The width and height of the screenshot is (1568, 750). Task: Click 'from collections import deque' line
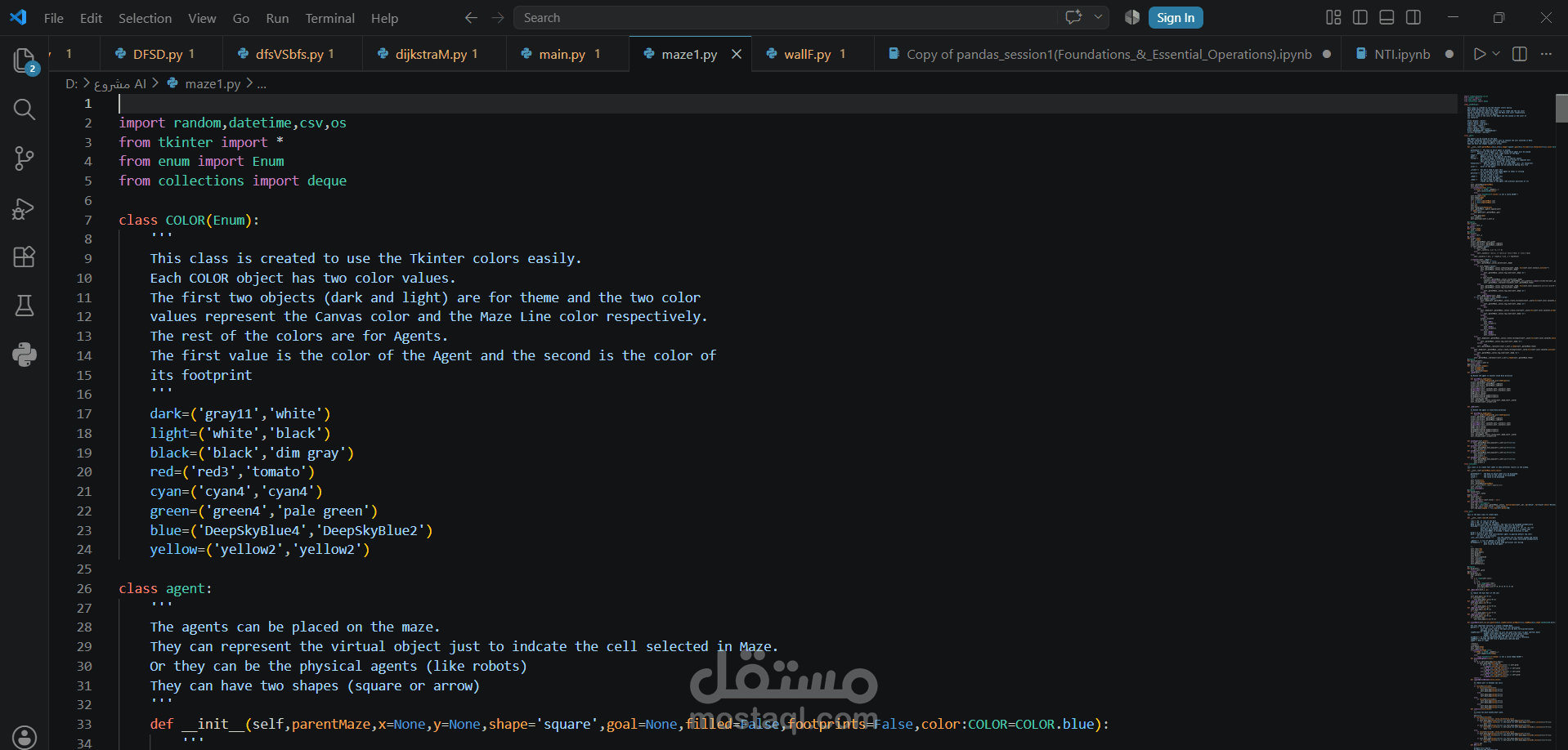point(232,181)
